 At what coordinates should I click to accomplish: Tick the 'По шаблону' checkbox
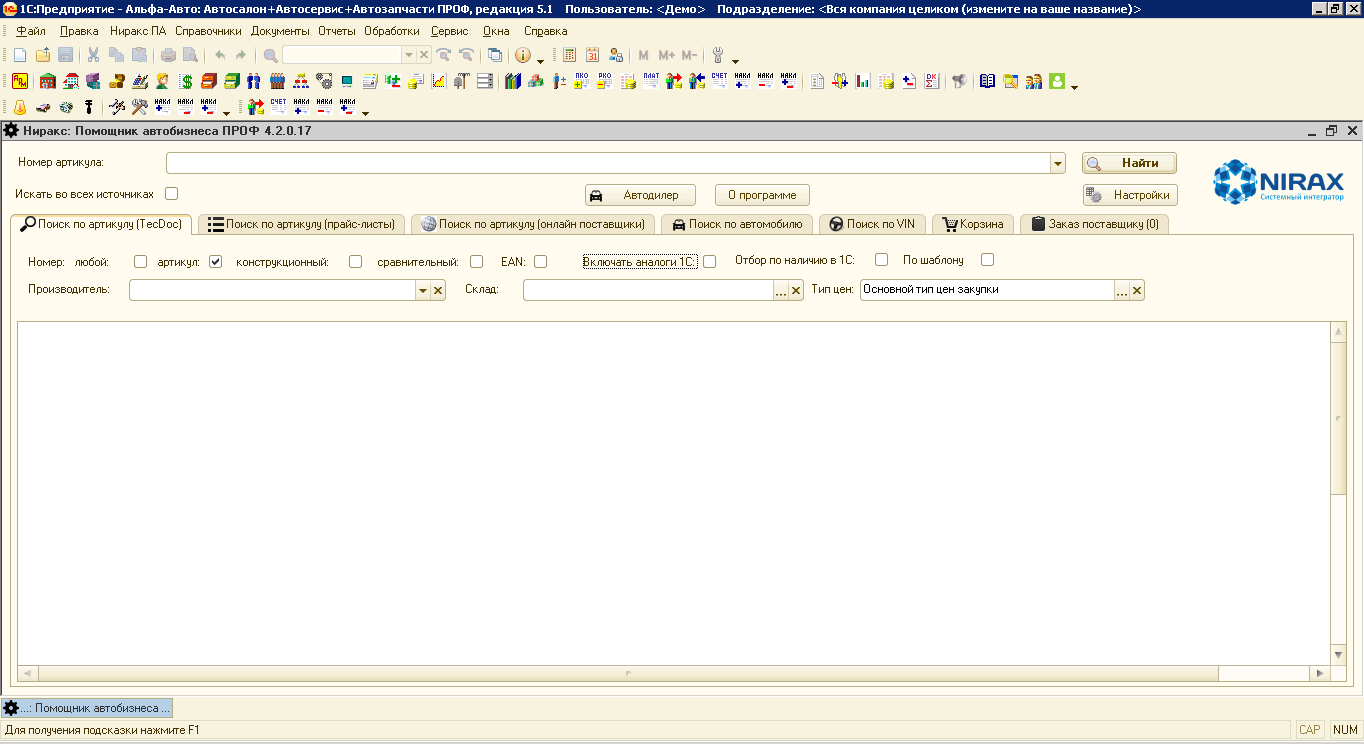click(987, 260)
